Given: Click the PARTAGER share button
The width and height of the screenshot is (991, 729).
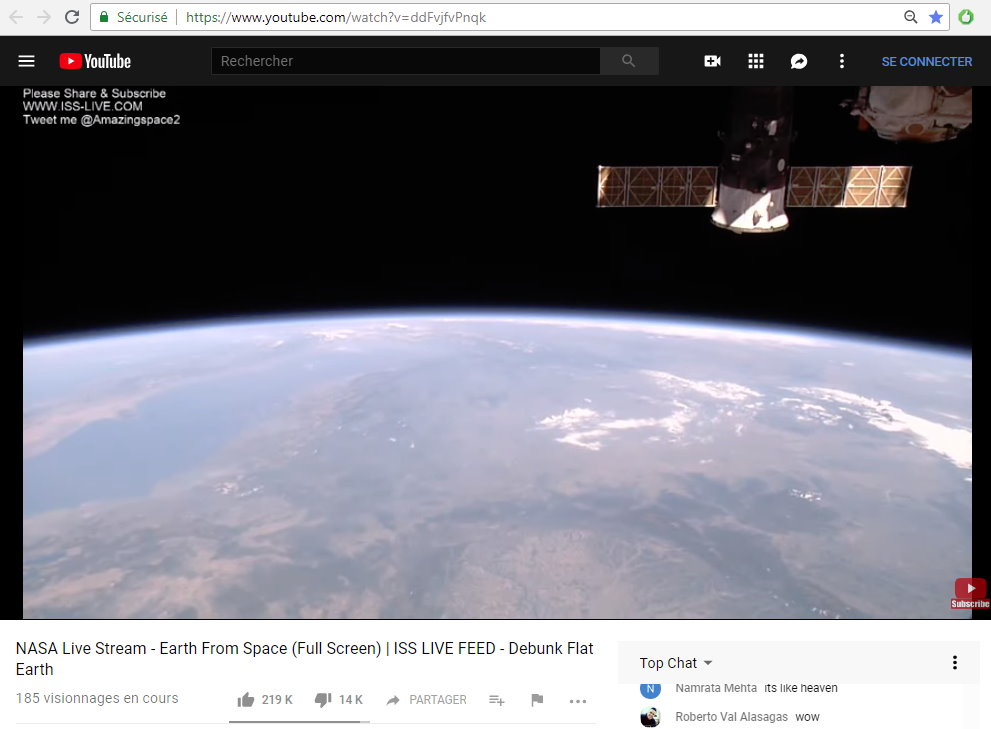Looking at the screenshot, I should pyautogui.click(x=427, y=700).
